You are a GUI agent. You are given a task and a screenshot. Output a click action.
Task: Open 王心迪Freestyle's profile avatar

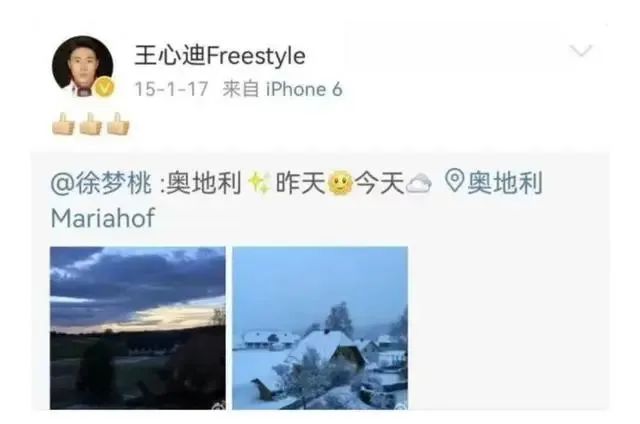pos(83,66)
